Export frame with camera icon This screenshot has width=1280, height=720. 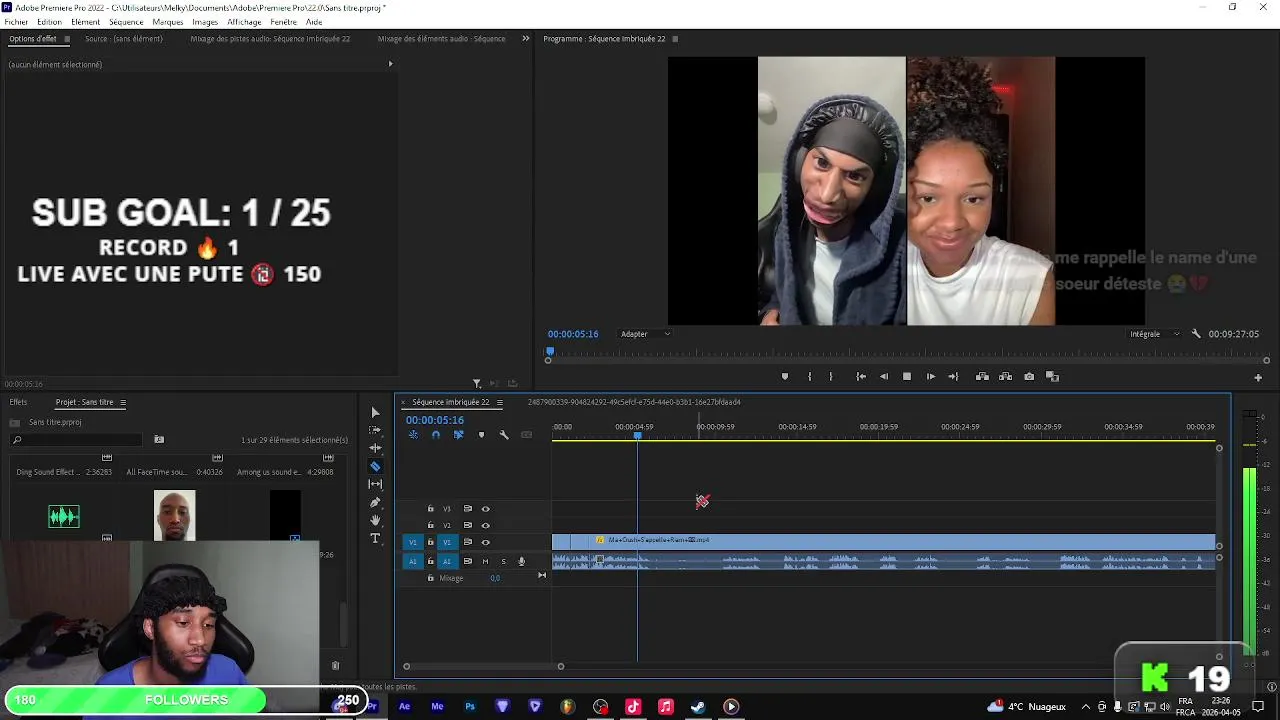(x=1029, y=377)
